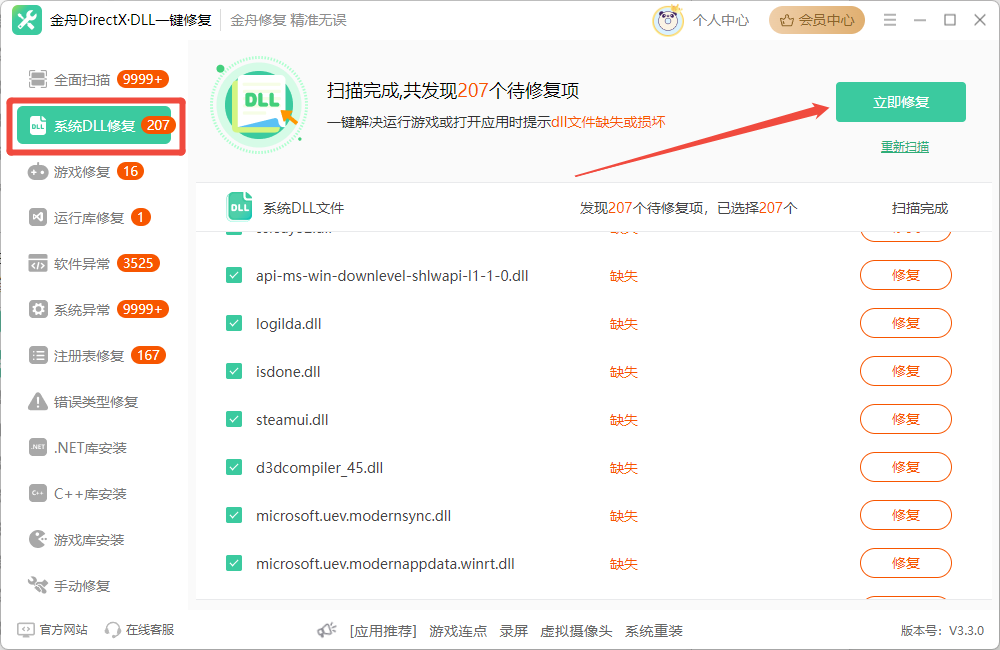This screenshot has height=650, width=1000.
Task: Uncheck the microsoft.uev.modernsync.dll checkbox
Action: pos(234,515)
